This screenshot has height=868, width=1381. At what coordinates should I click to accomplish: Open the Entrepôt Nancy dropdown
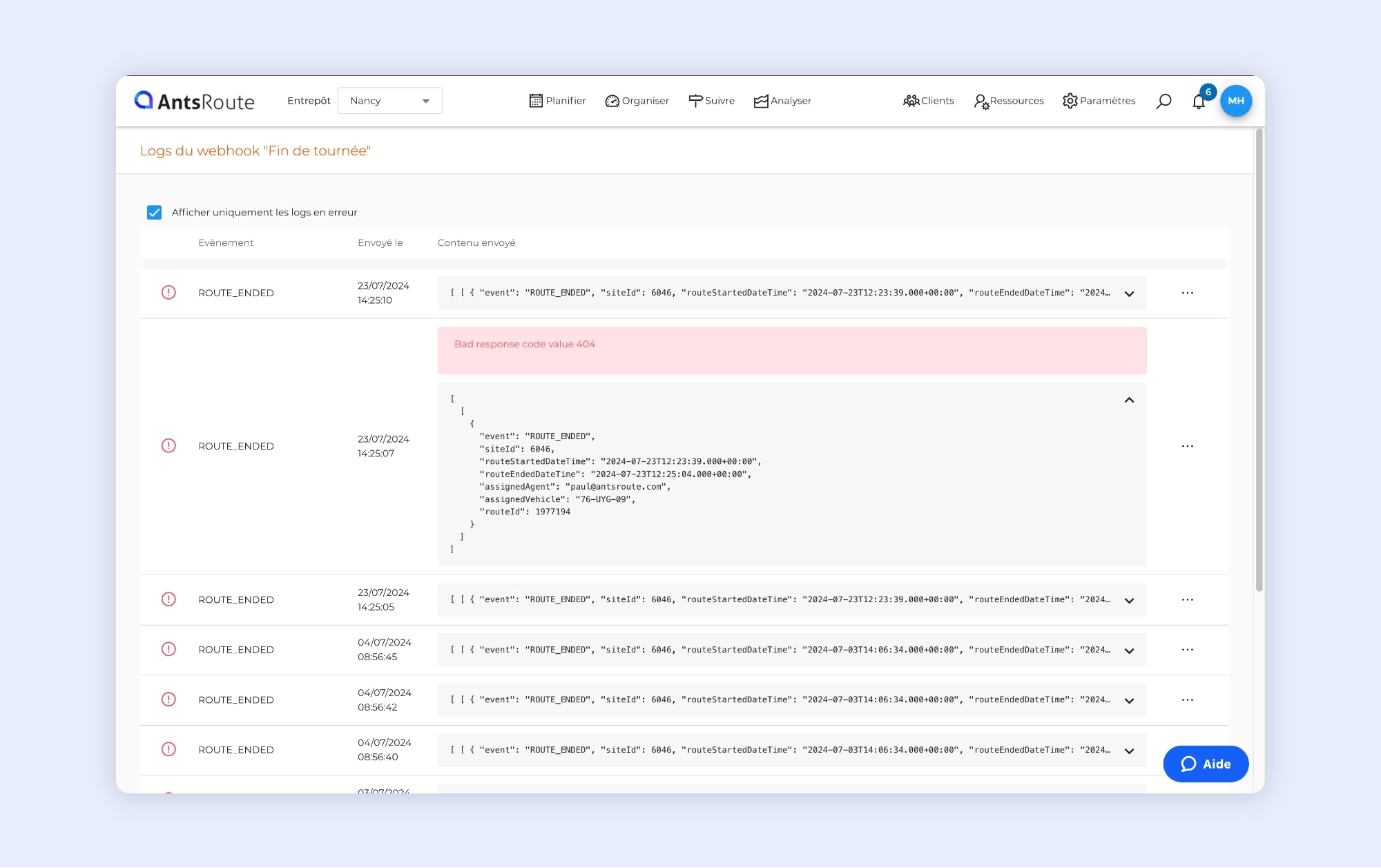tap(389, 101)
